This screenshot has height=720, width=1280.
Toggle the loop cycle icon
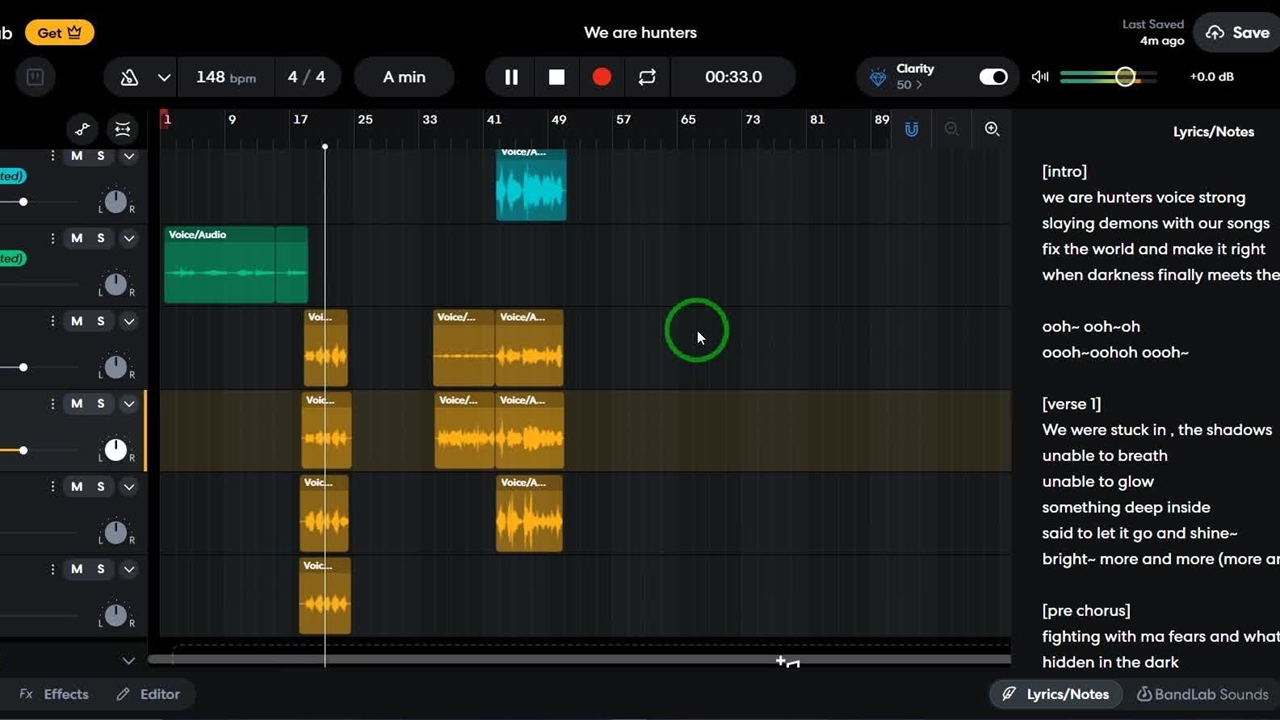(647, 77)
